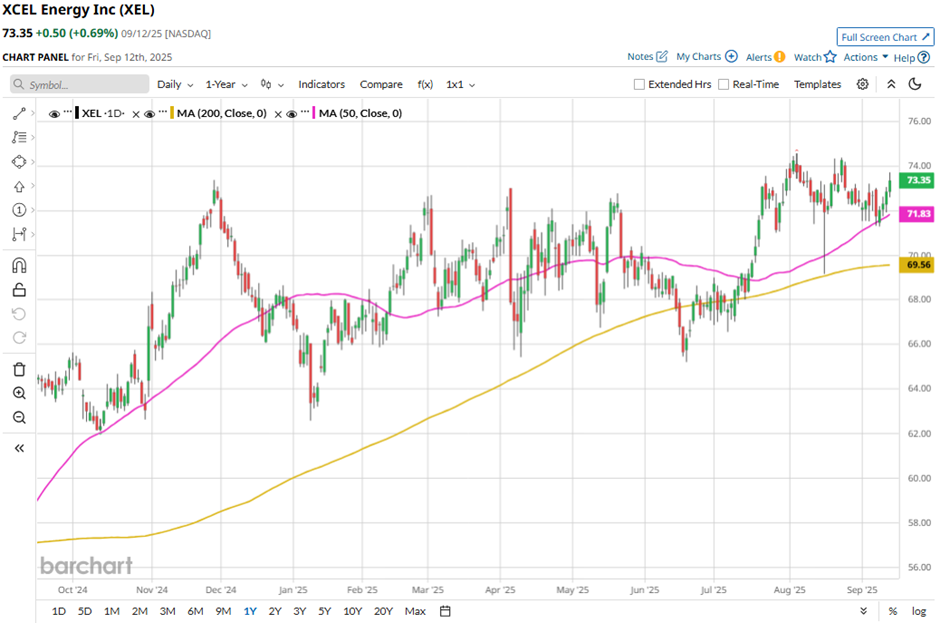Image resolution: width=940 pixels, height=623 pixels.
Task: Hide the MA (200, Close, 0) indicator
Action: [150, 114]
